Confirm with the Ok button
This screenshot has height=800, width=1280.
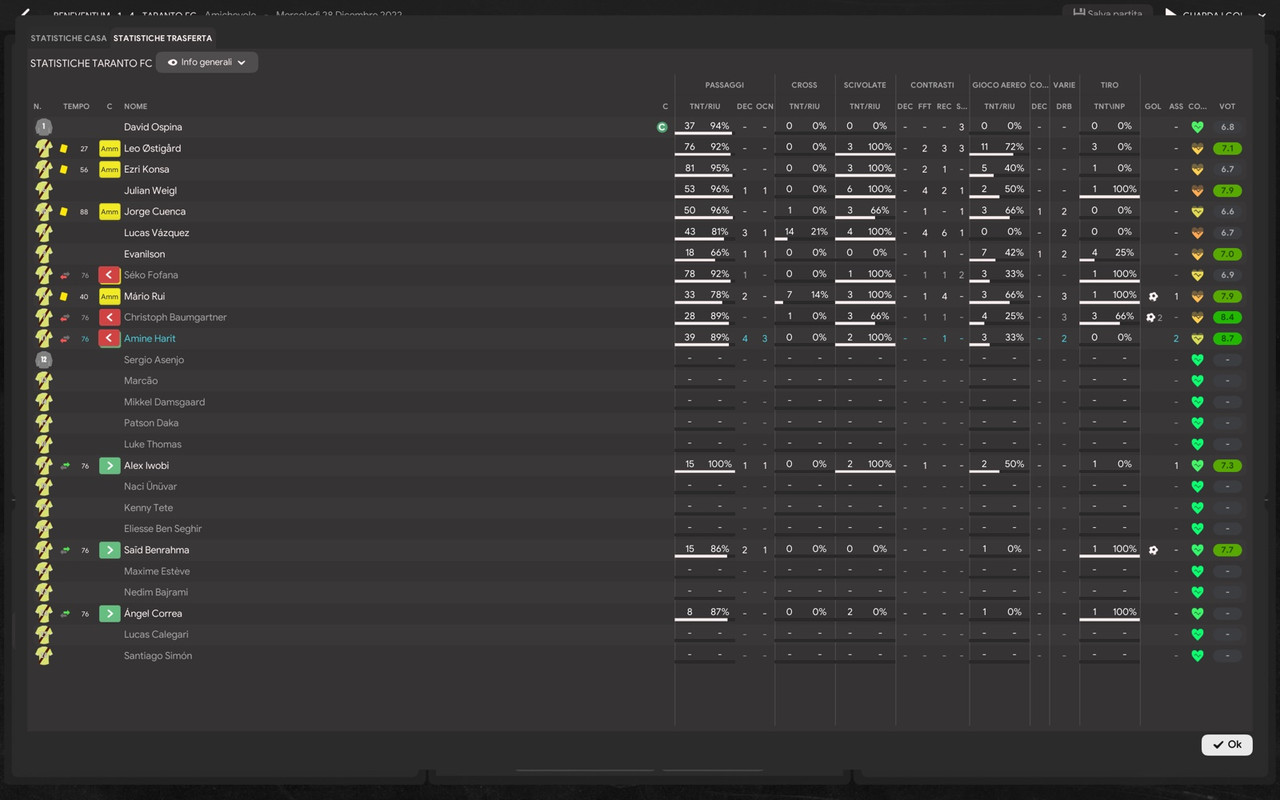[1227, 745]
